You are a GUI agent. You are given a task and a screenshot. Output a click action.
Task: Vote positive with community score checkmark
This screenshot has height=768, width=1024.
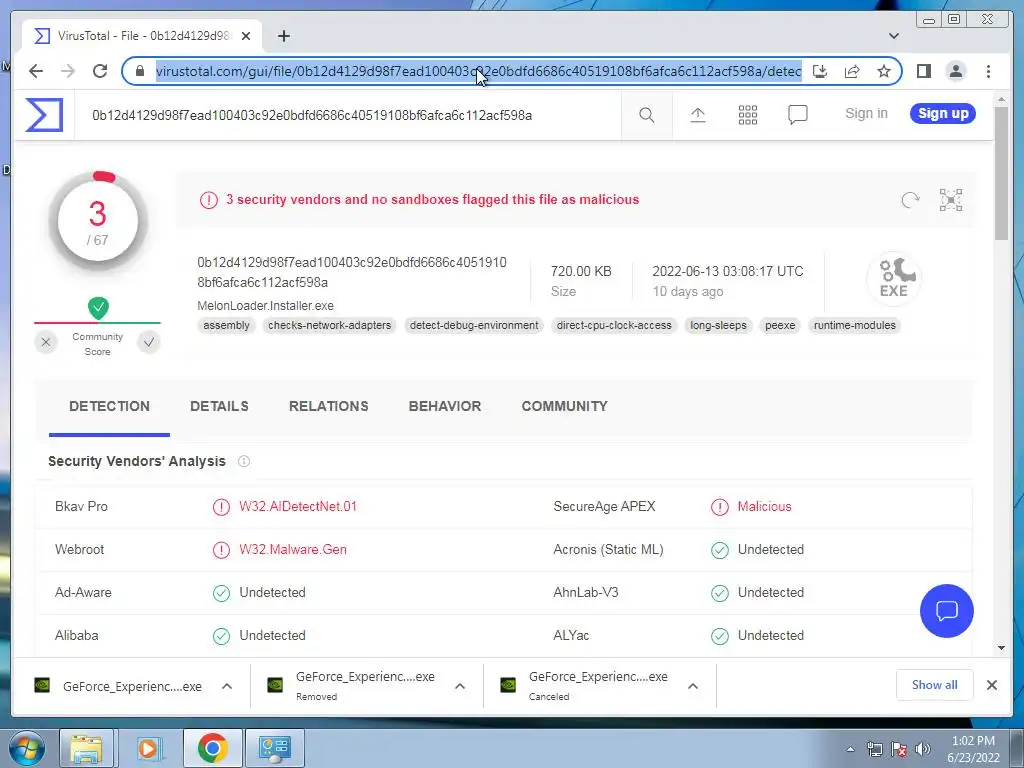point(149,342)
